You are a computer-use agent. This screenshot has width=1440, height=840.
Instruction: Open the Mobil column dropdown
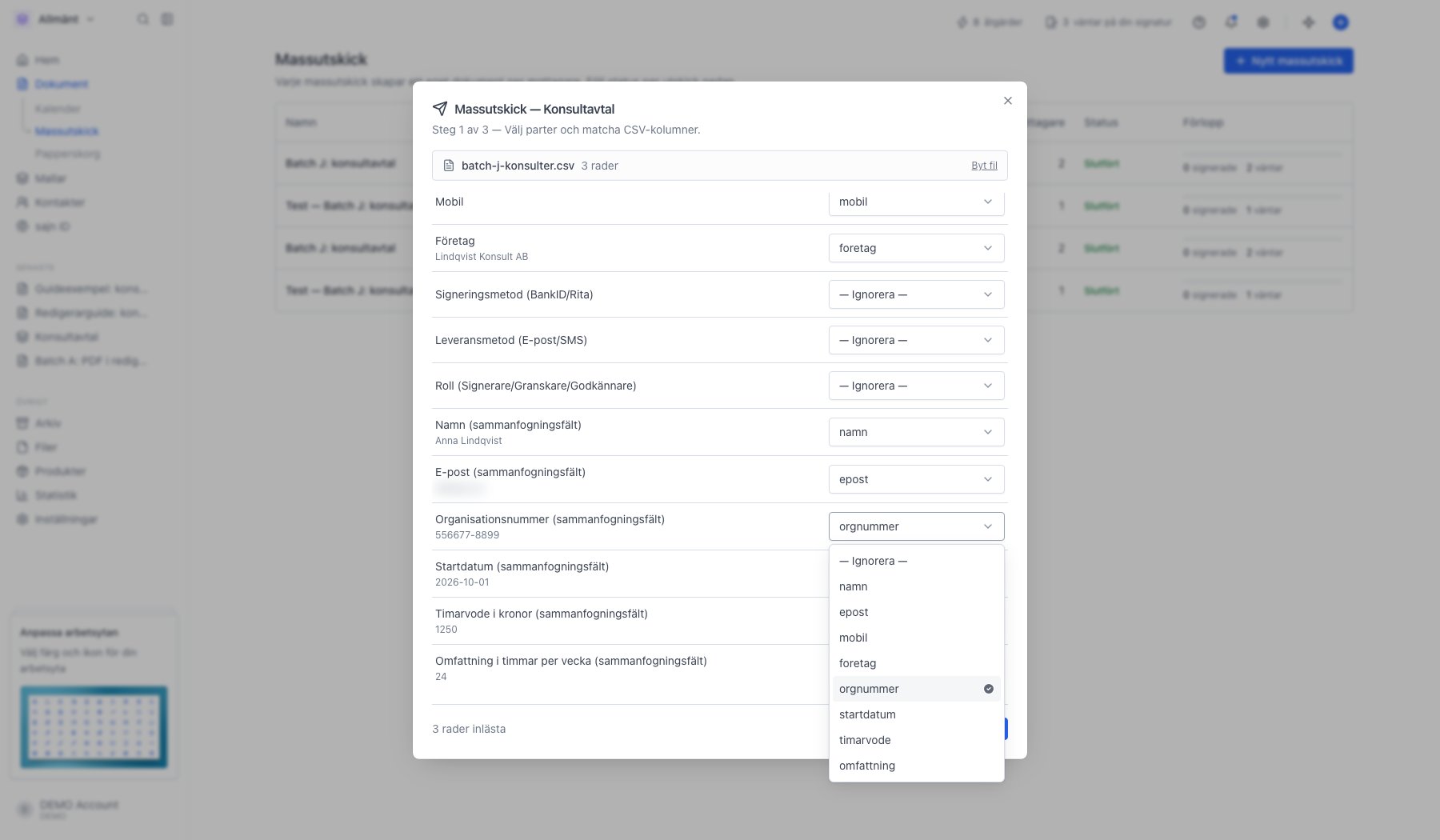(916, 202)
